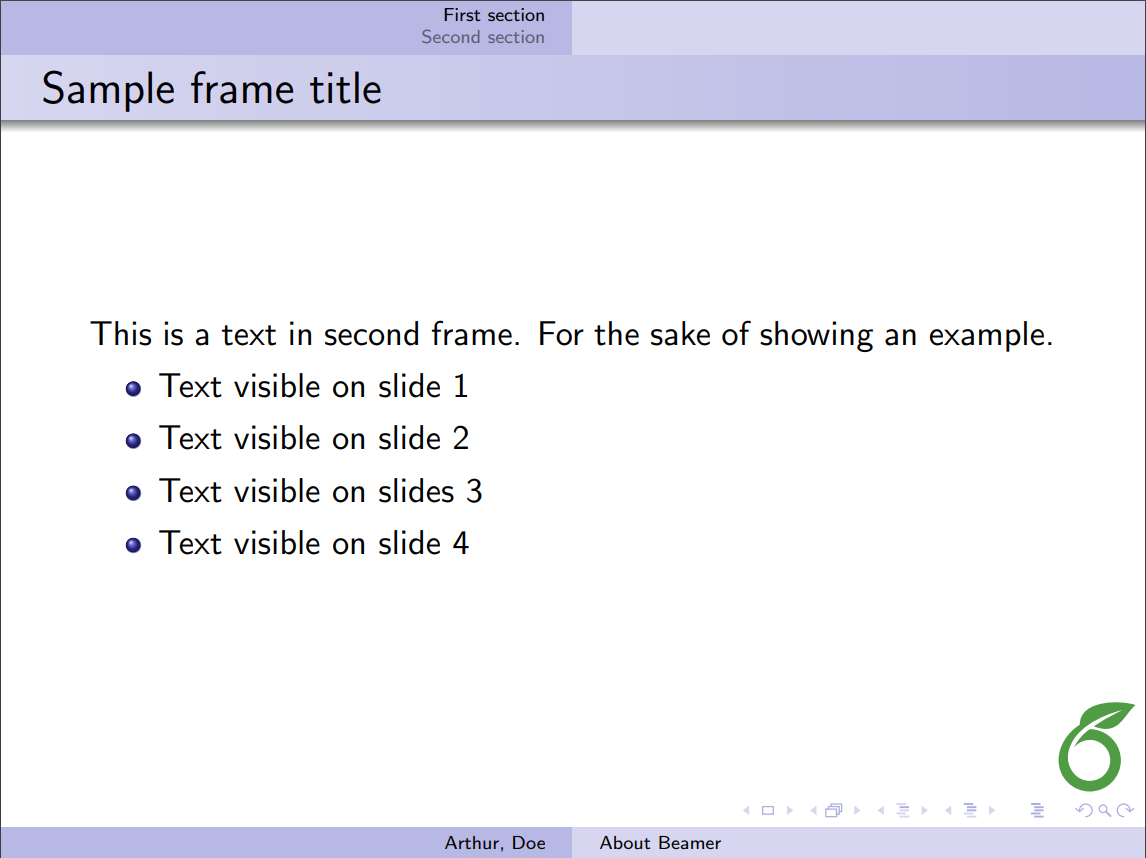Viewport: 1146px width, 858px height.
Task: Click the About Beamer footer title
Action: click(x=660, y=843)
